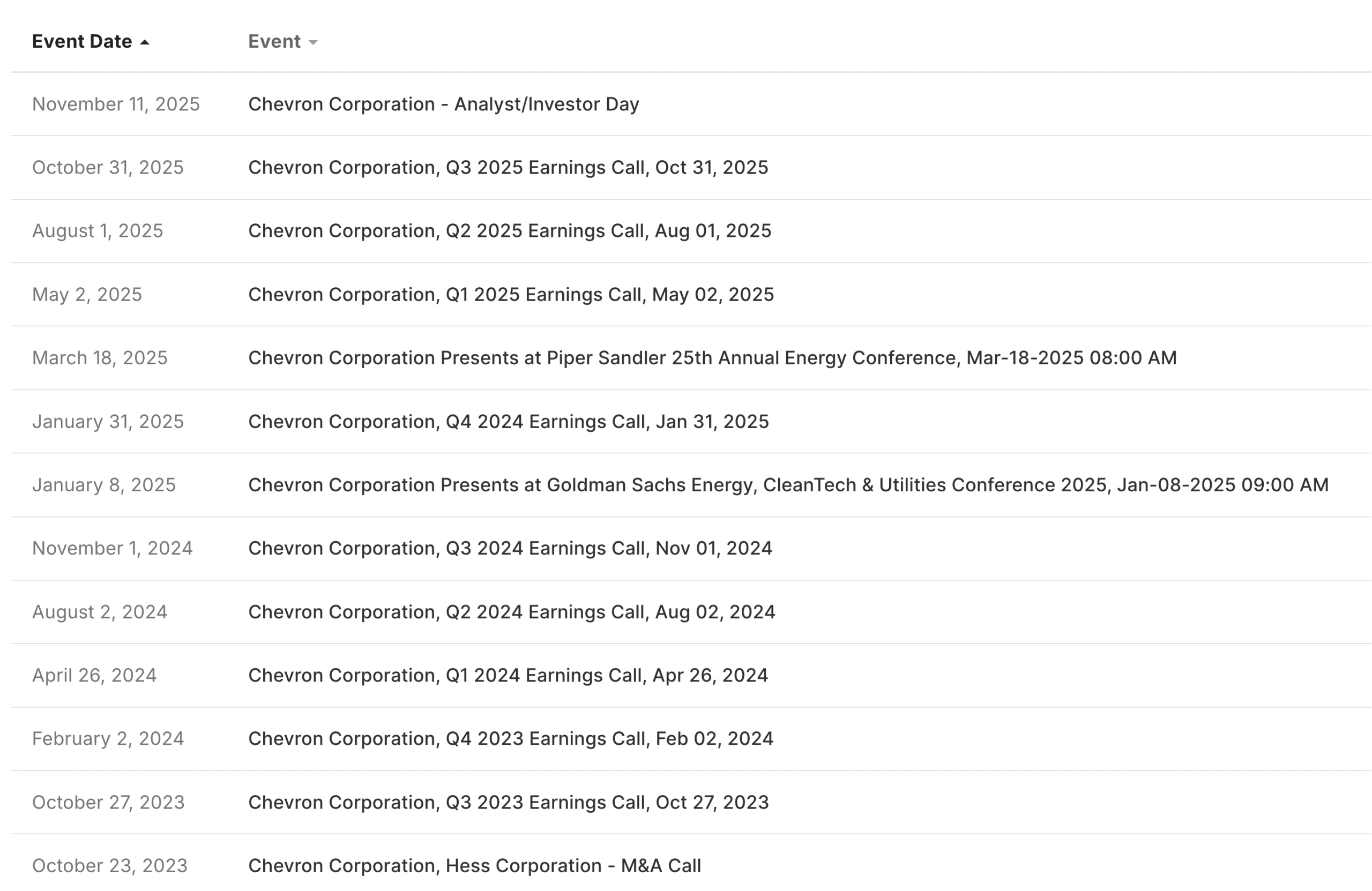Open the Q1 2024 Earnings Call event
Image resolution: width=1372 pixels, height=891 pixels.
[x=508, y=675]
